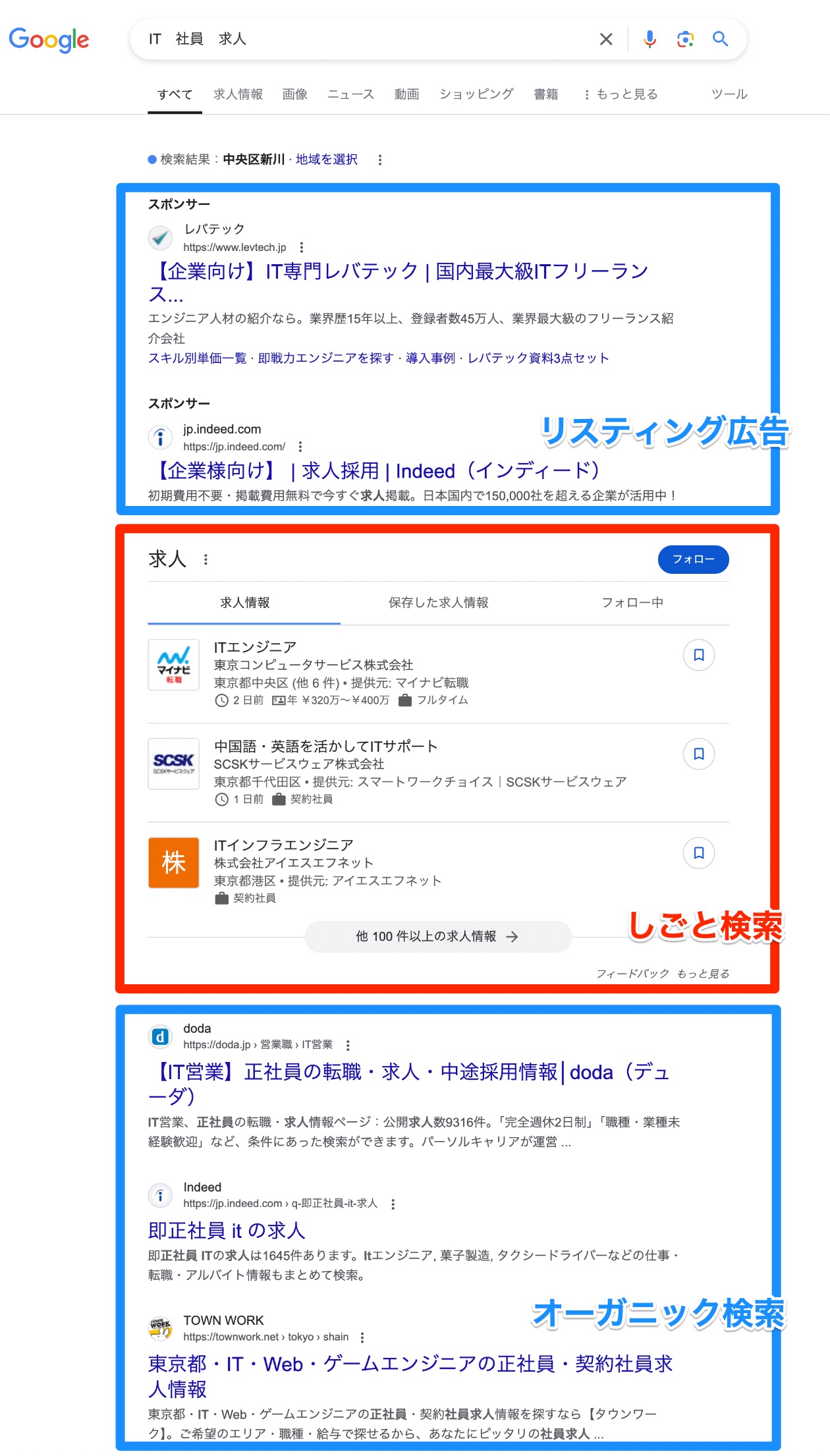The width and height of the screenshot is (830, 1456).
Task: Clear the search box with the X icon
Action: click(606, 40)
